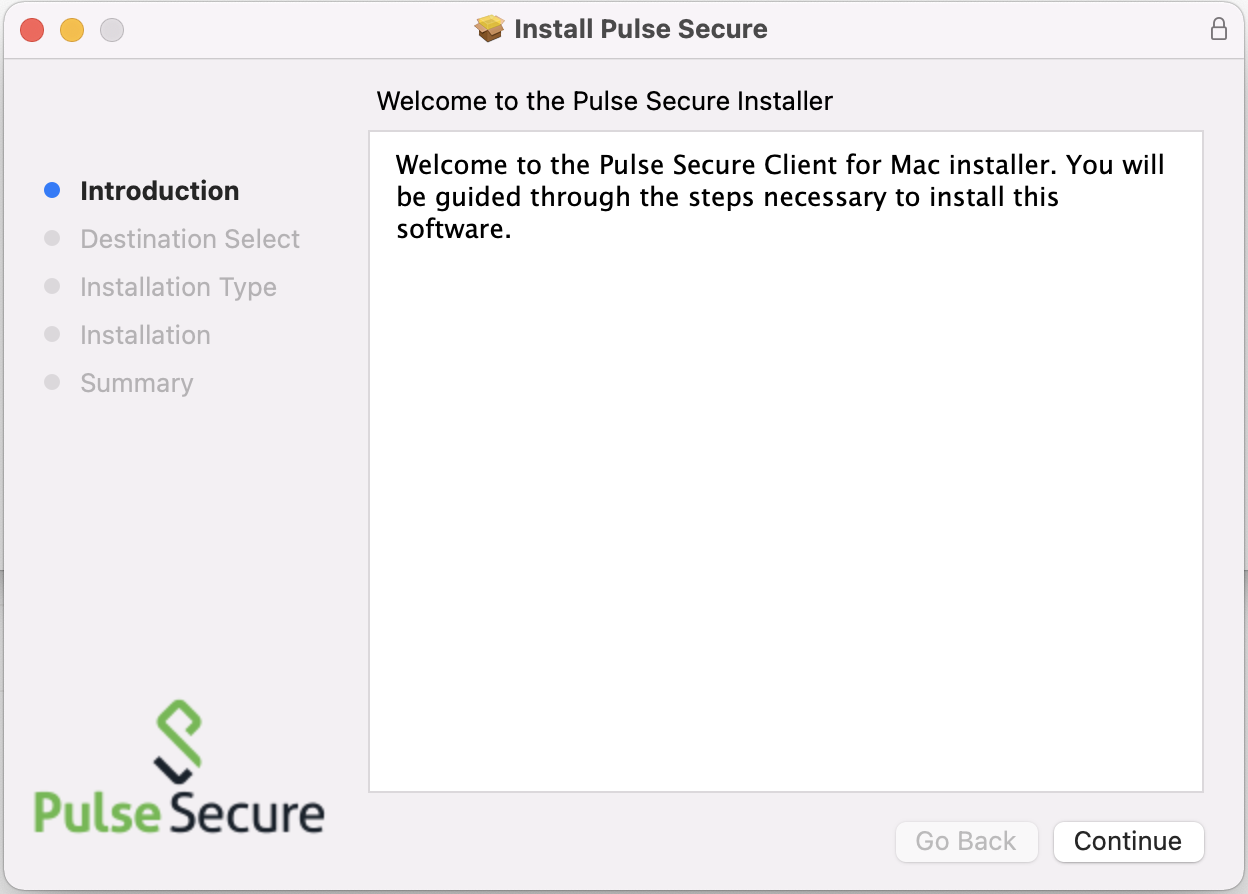Image resolution: width=1248 pixels, height=894 pixels.
Task: Click the Welcome to Pulse Secure Installer heading
Action: 605,101
